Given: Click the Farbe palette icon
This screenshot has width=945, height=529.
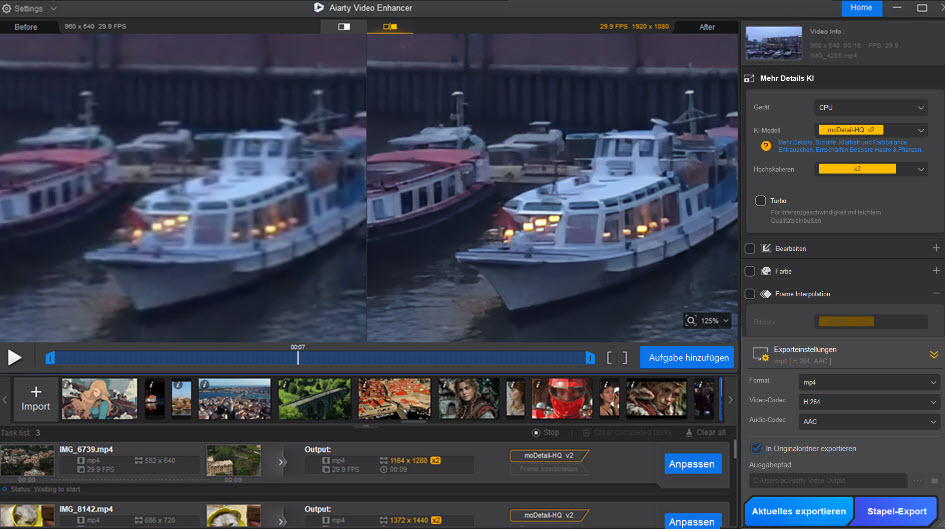Looking at the screenshot, I should coord(766,271).
